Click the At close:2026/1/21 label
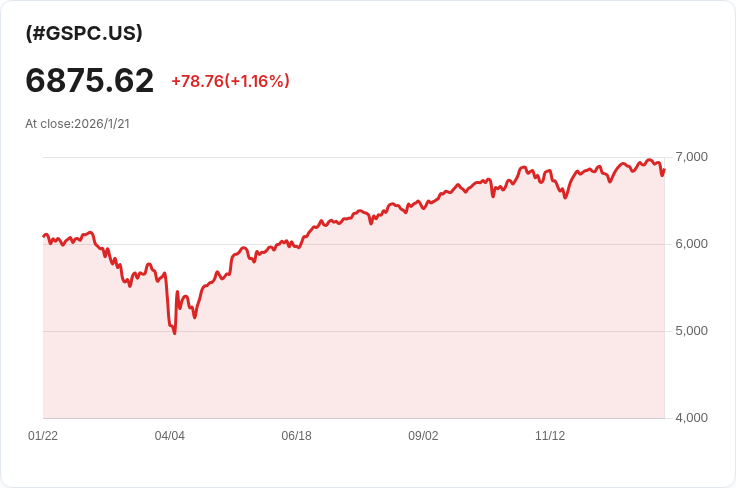 click(77, 124)
